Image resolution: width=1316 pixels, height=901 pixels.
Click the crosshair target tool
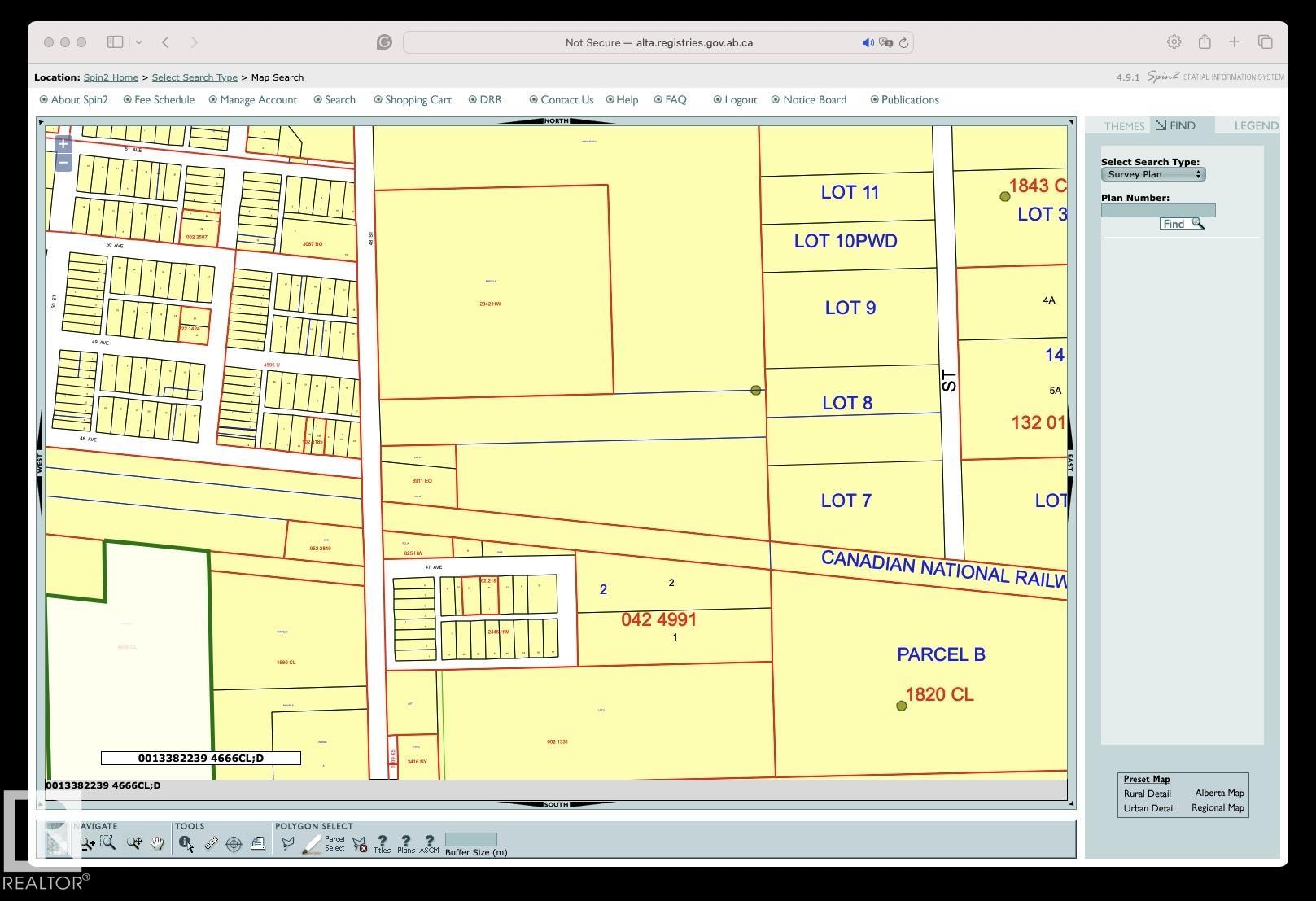pyautogui.click(x=234, y=844)
